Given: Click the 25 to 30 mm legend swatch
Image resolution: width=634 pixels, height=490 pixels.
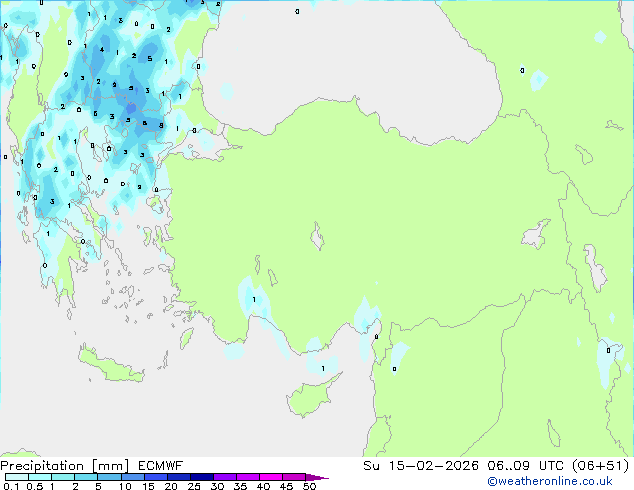Looking at the screenshot, I should (202, 477).
